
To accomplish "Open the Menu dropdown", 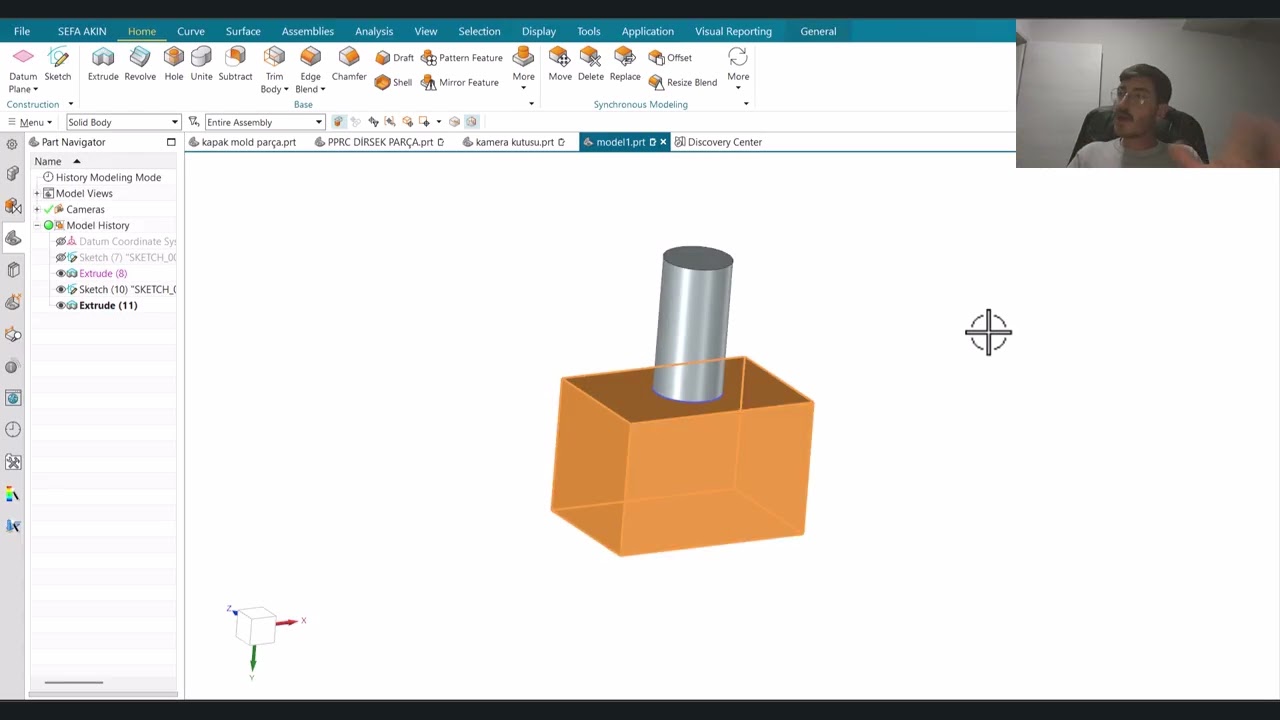I will click(x=30, y=122).
